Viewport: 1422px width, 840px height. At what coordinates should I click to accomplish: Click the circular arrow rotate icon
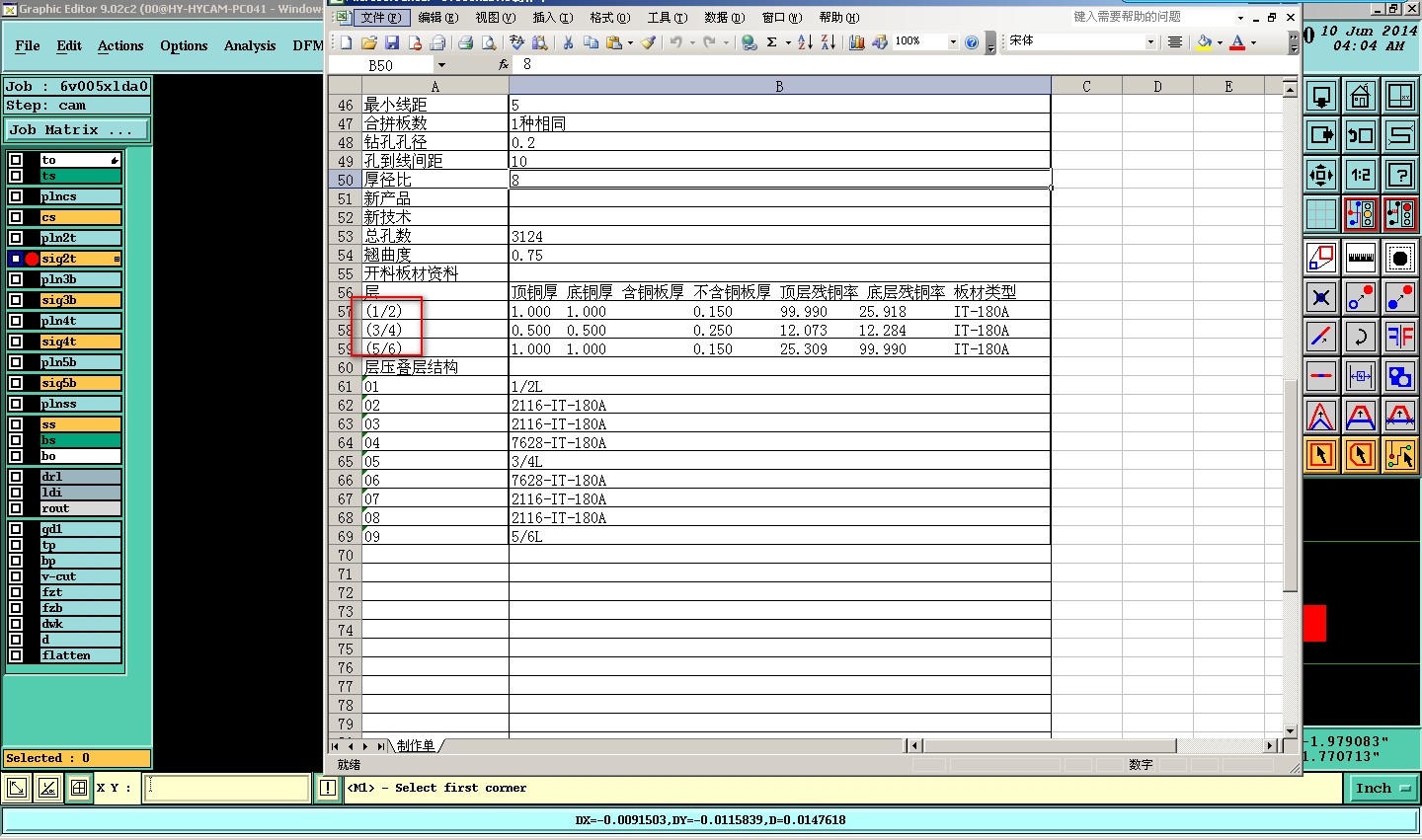pos(1361,337)
